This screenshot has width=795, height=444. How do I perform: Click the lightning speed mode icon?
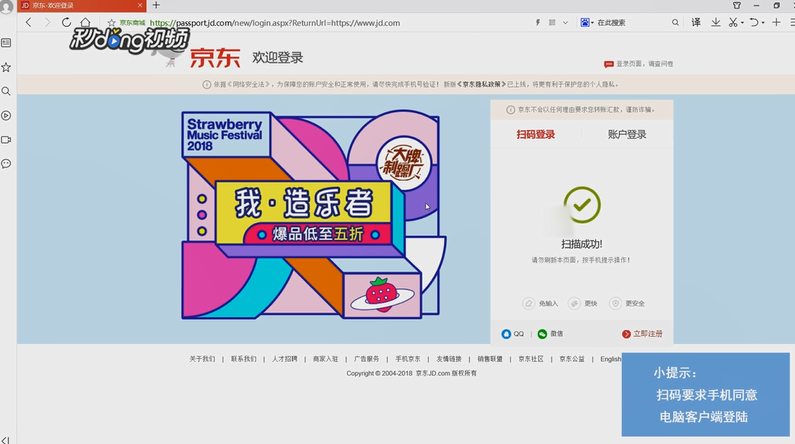pos(537,22)
